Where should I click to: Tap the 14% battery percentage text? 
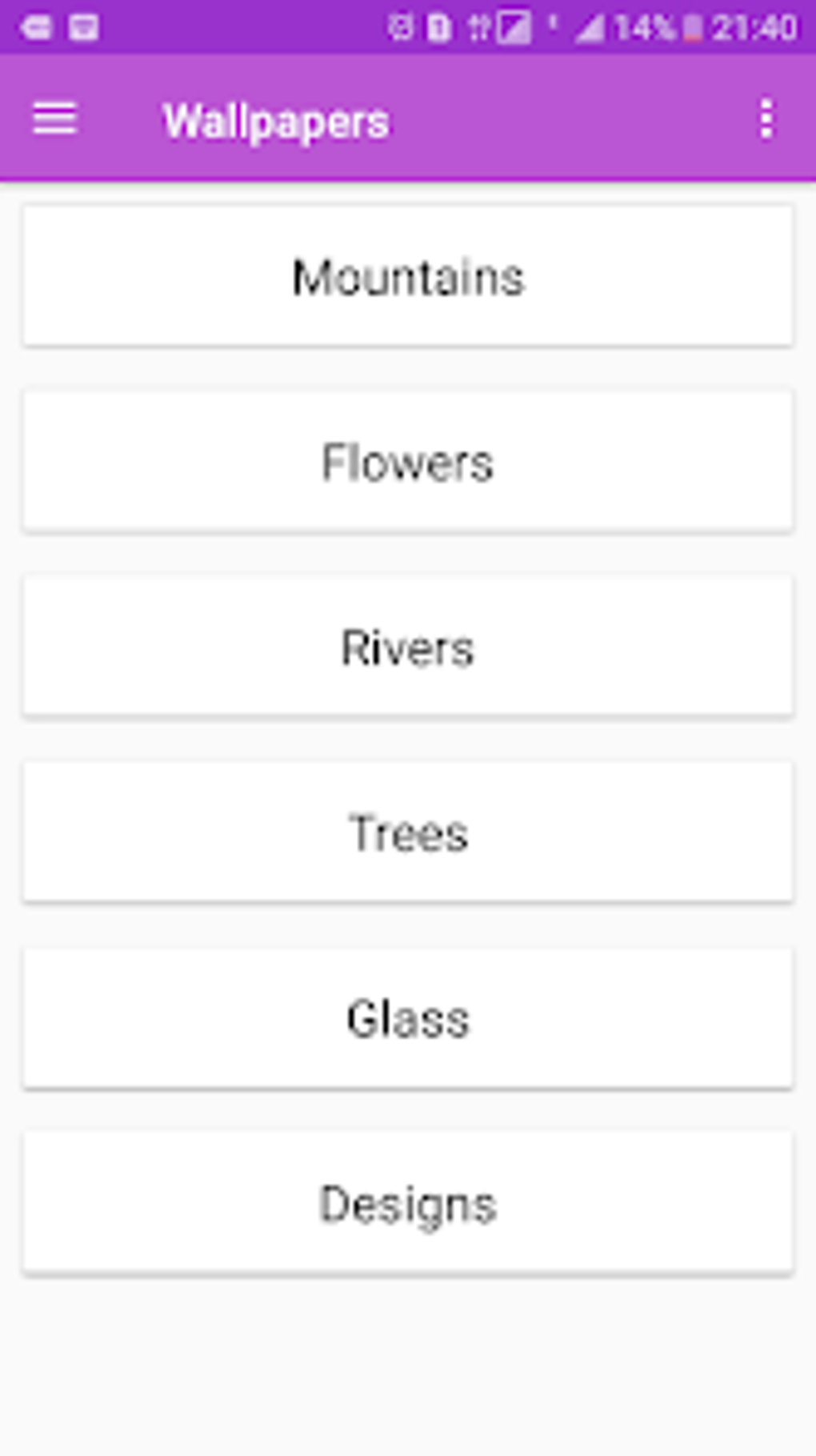(x=645, y=29)
